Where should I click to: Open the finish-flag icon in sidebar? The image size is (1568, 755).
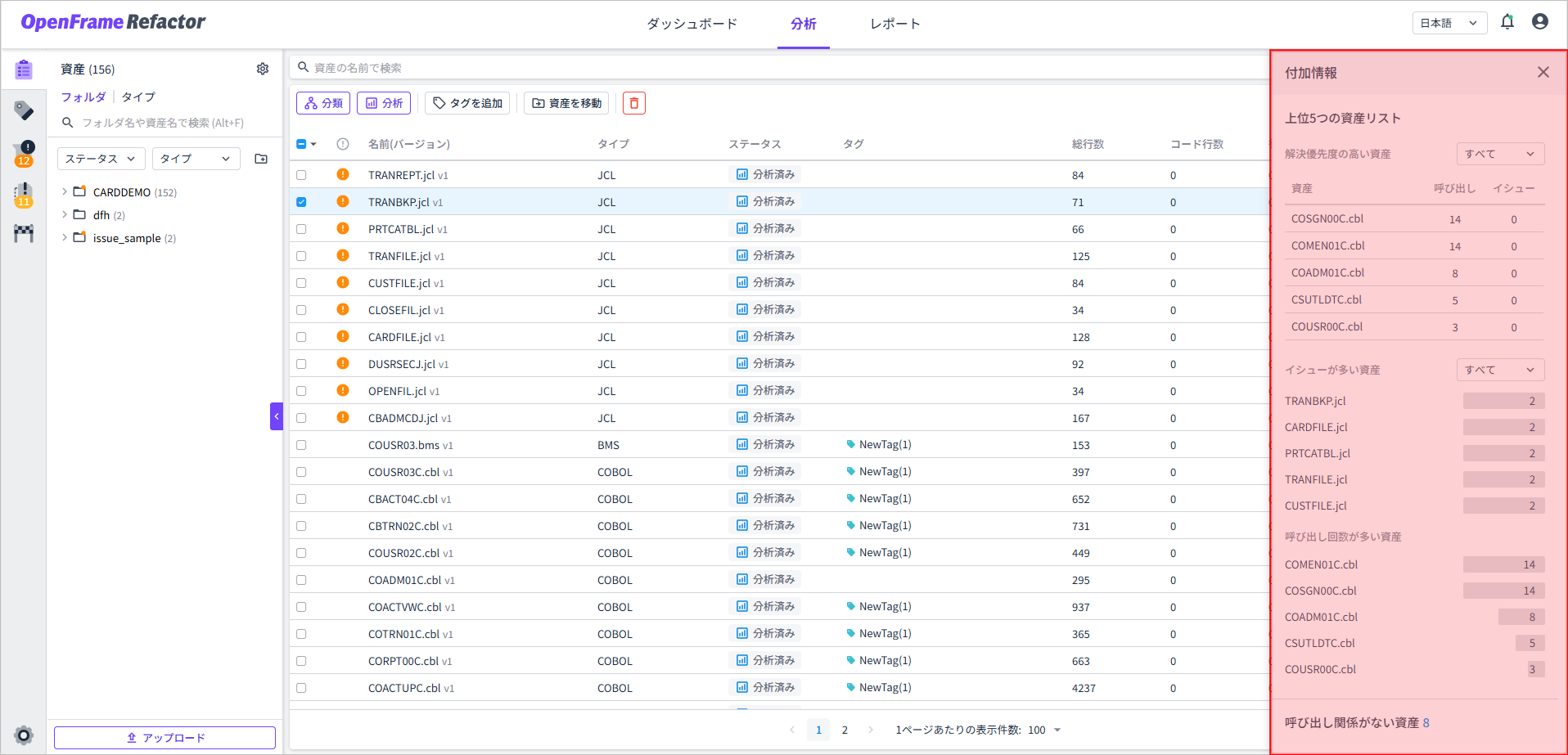point(24,234)
